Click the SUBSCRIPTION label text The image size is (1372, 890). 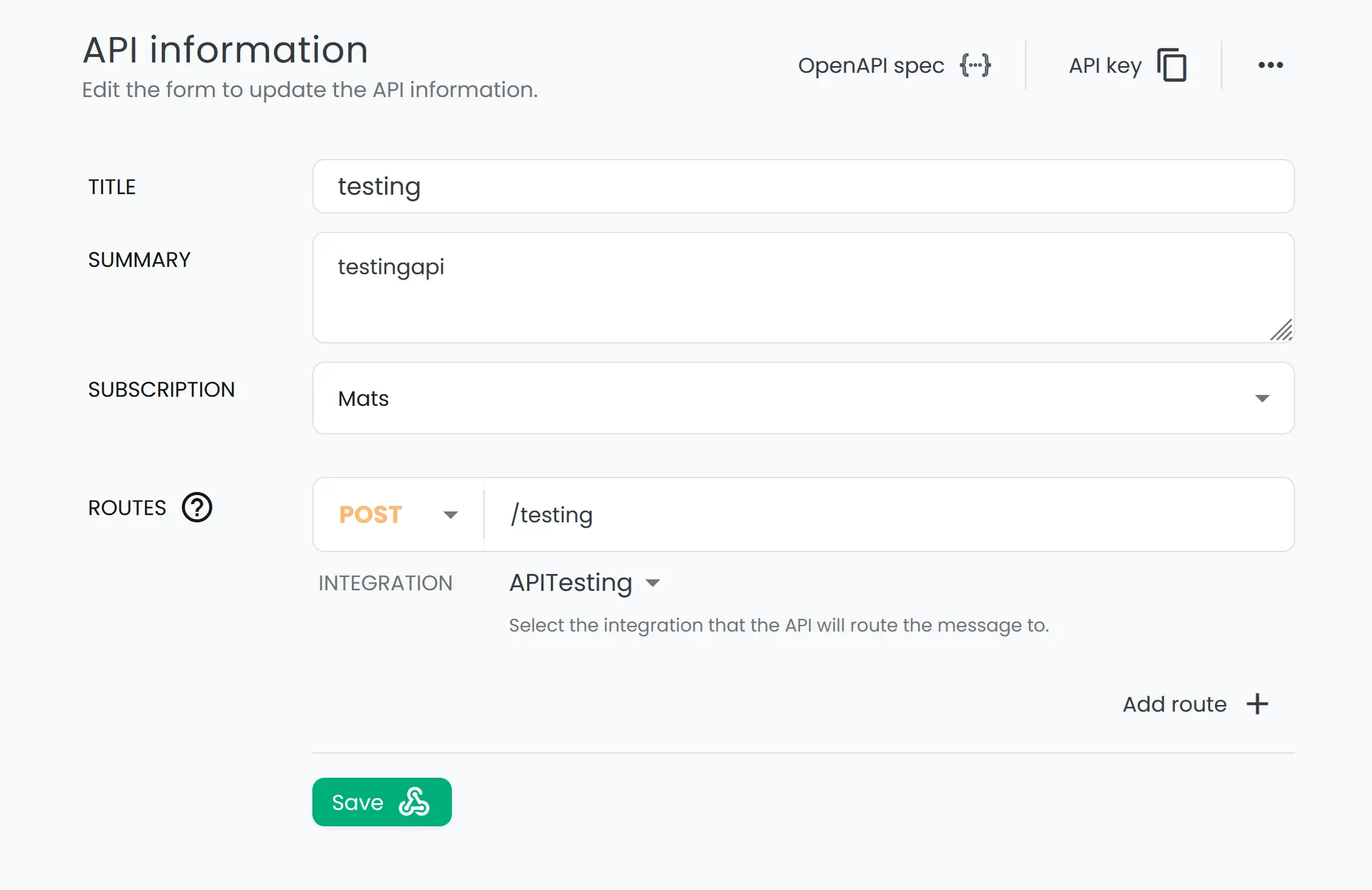pos(161,389)
